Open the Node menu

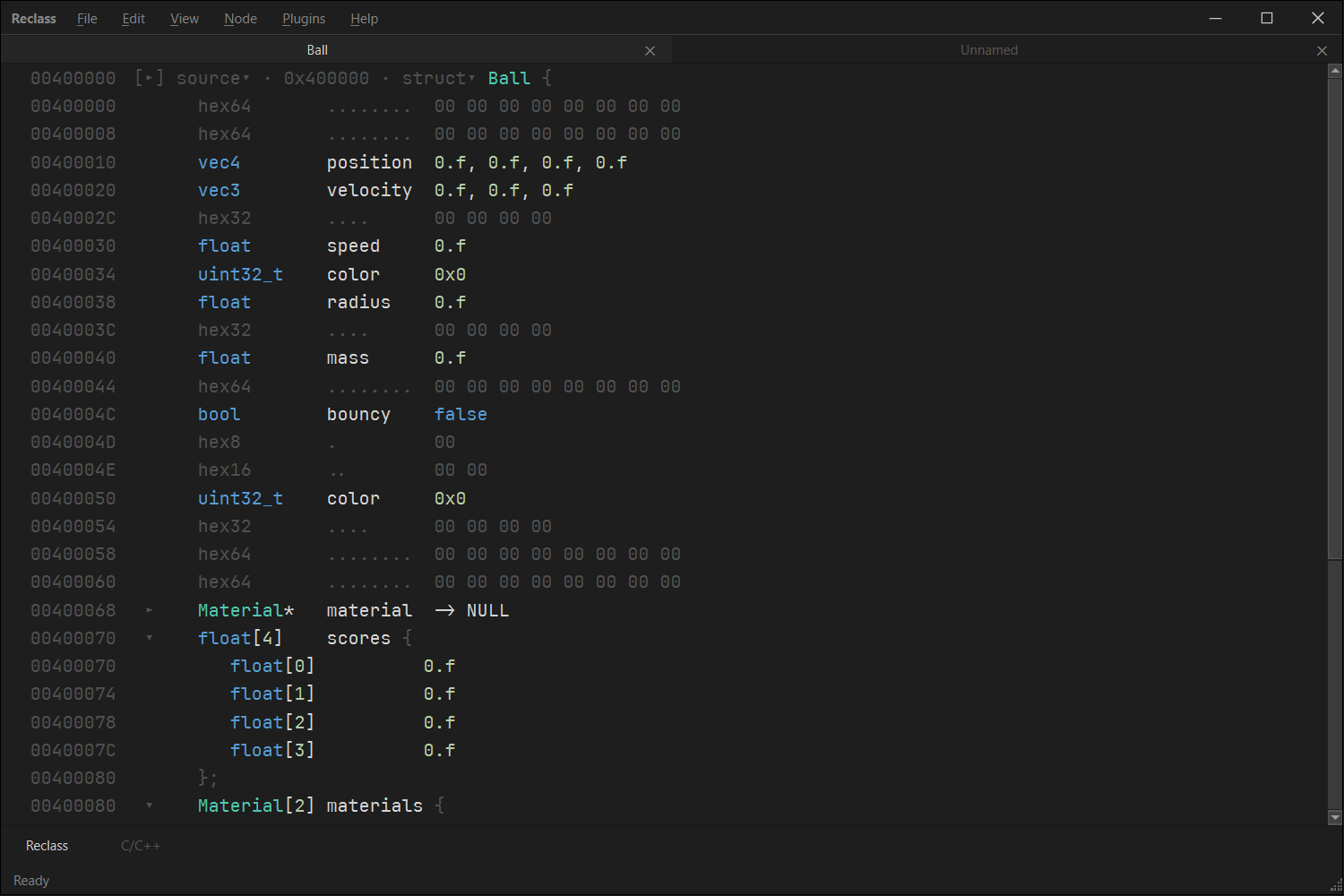click(240, 19)
